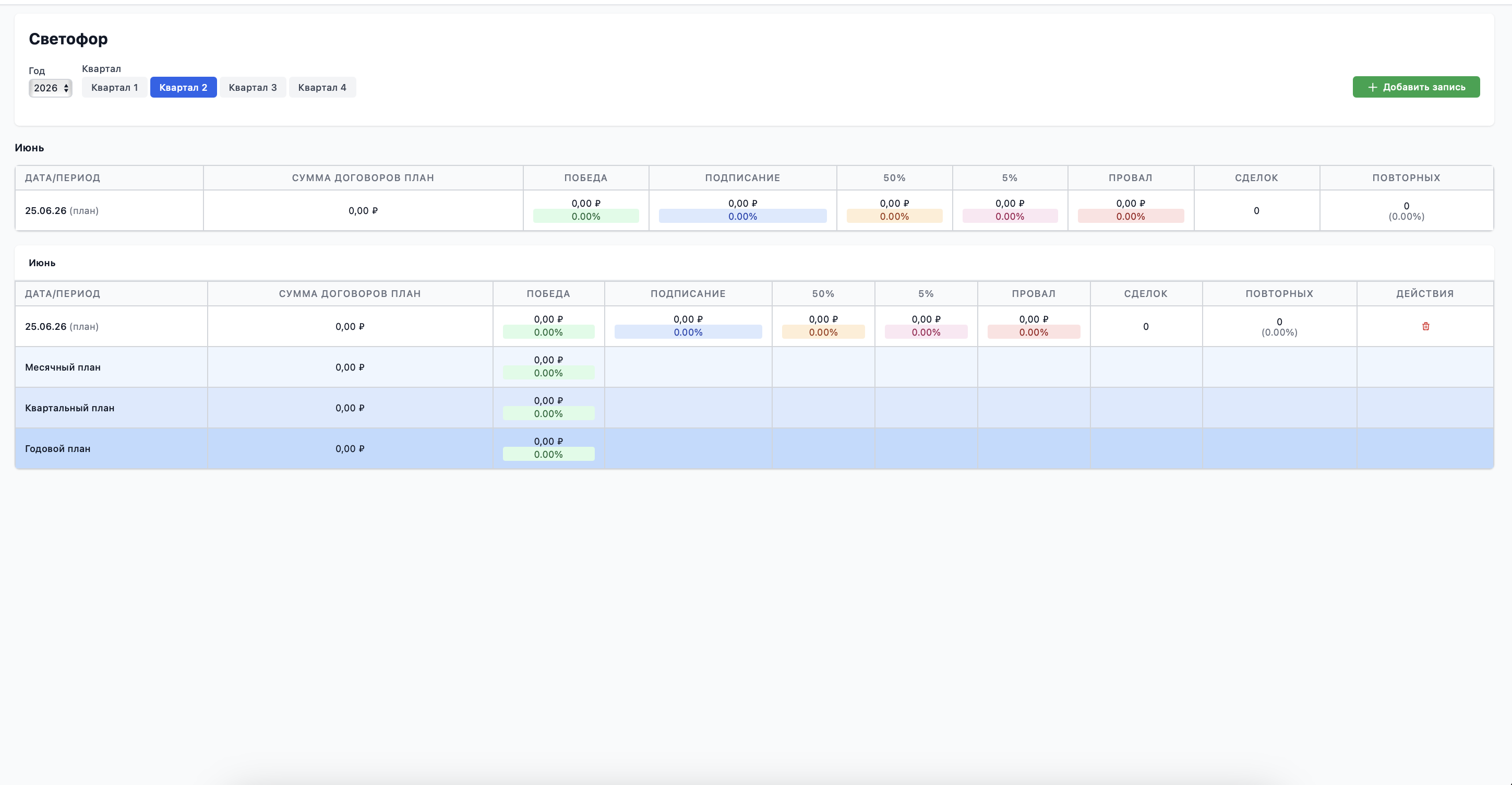
Task: Click the plus icon on Добавить запись
Action: pyautogui.click(x=1372, y=88)
